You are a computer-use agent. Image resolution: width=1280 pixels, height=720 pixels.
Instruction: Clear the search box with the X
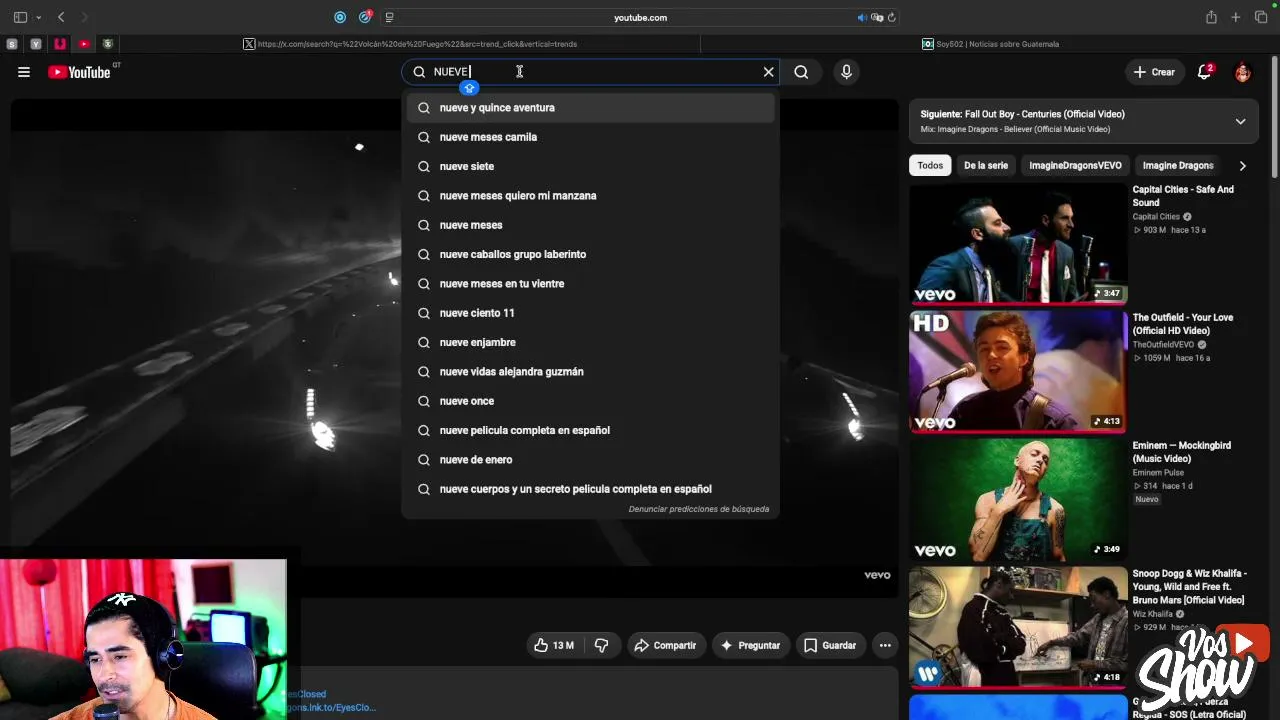coord(768,72)
